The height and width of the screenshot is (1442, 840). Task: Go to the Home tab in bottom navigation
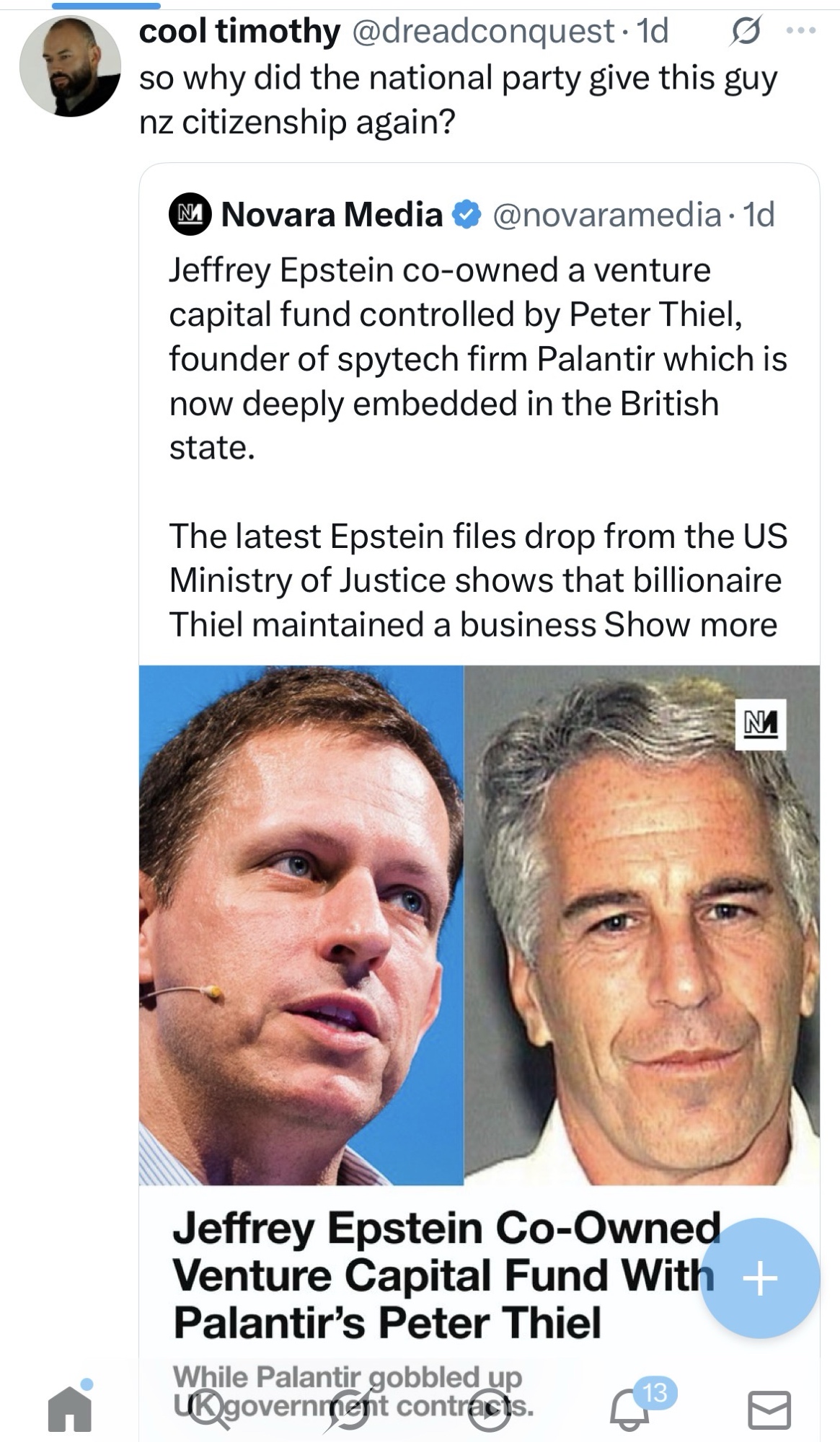70,1408
